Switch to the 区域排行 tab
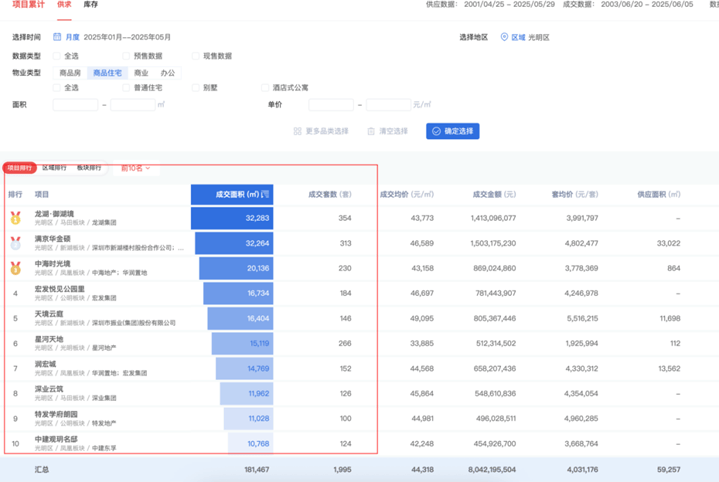The width and height of the screenshot is (719, 482). click(55, 168)
